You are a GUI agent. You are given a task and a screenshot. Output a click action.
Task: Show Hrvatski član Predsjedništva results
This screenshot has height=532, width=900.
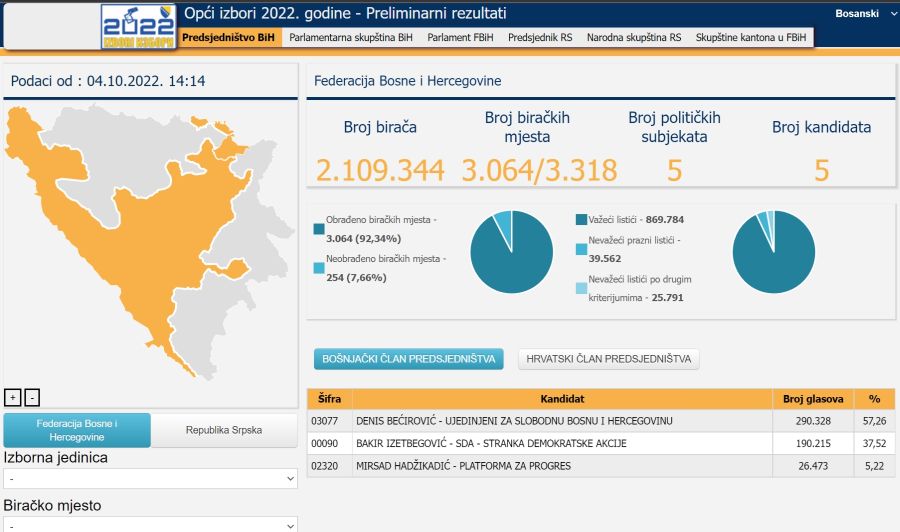[608, 360]
